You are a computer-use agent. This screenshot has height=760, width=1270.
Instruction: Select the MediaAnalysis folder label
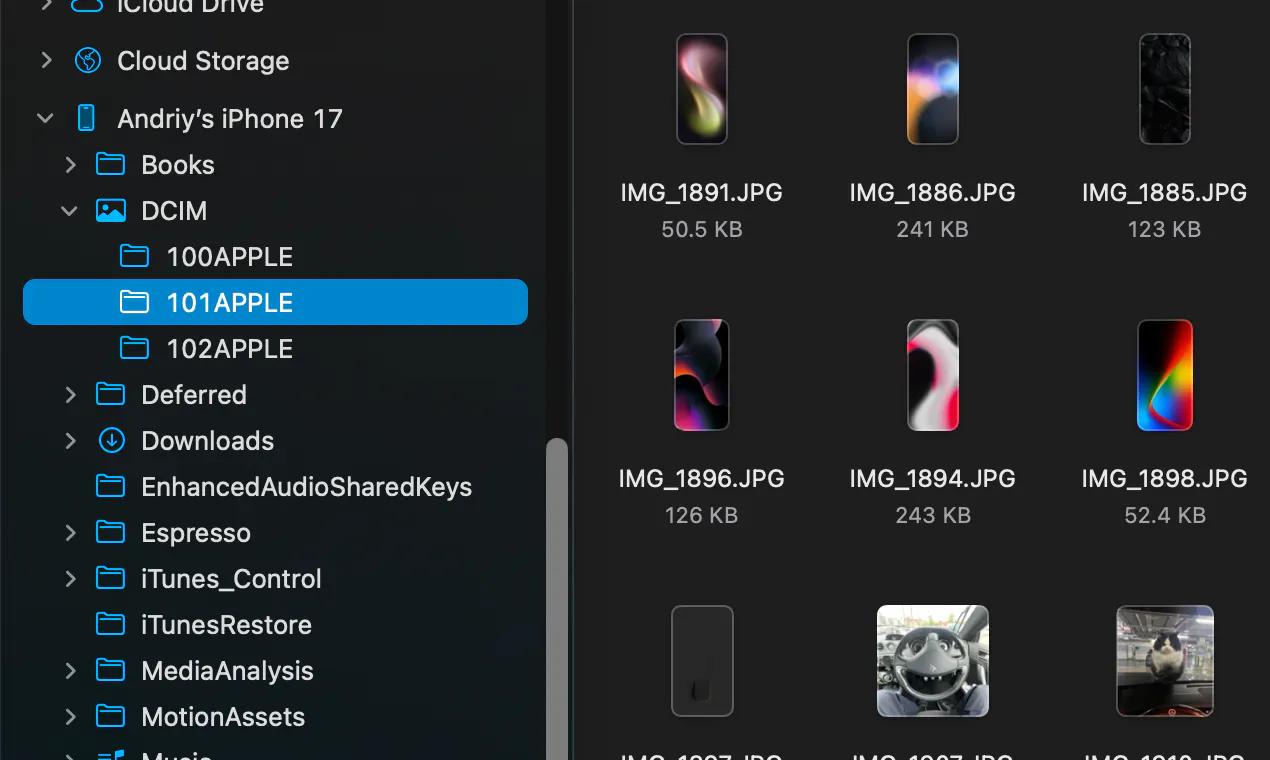228,671
